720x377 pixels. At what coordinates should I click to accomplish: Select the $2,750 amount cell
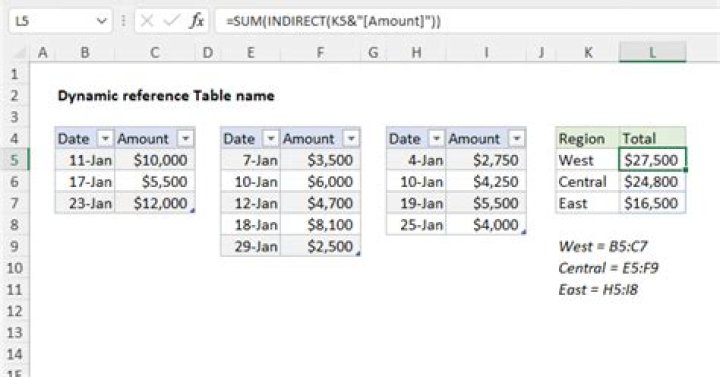coord(486,160)
